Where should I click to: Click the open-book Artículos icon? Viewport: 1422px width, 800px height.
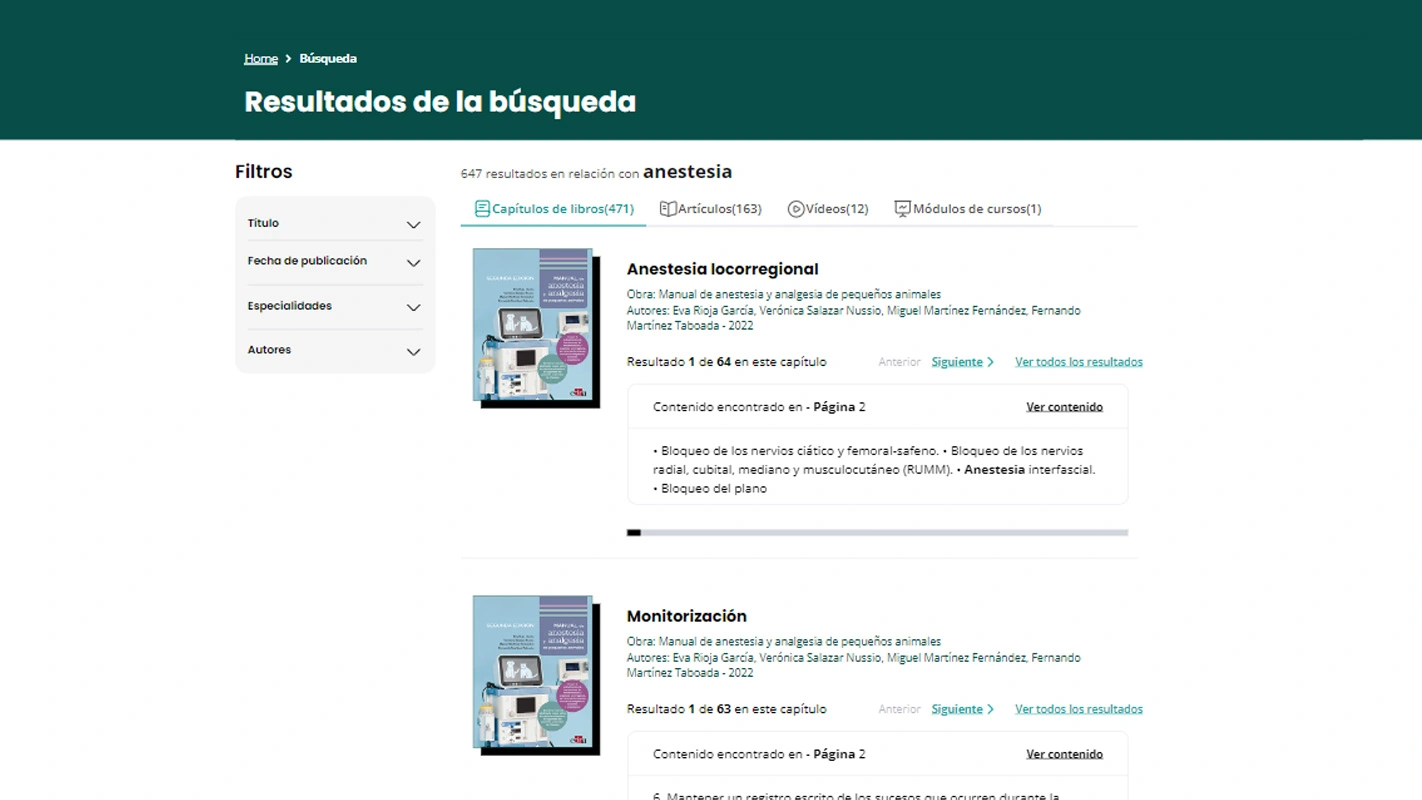click(x=668, y=209)
